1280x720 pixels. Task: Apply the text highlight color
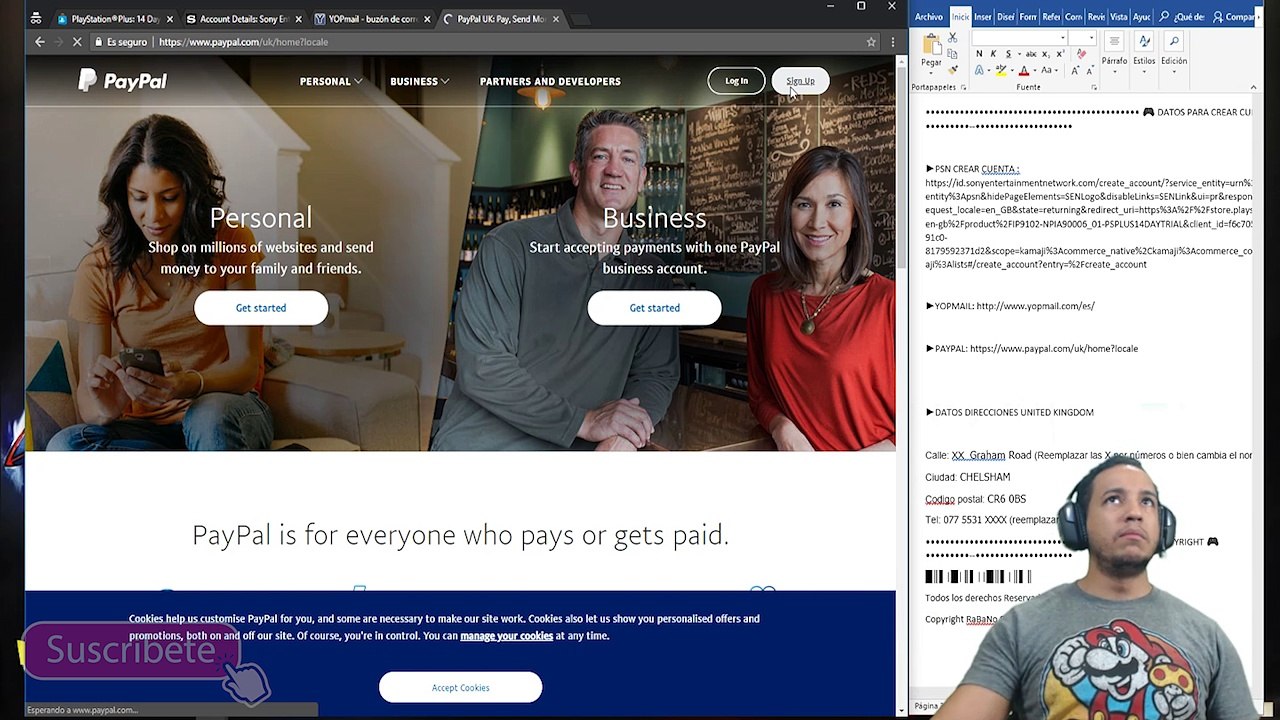tap(1000, 70)
